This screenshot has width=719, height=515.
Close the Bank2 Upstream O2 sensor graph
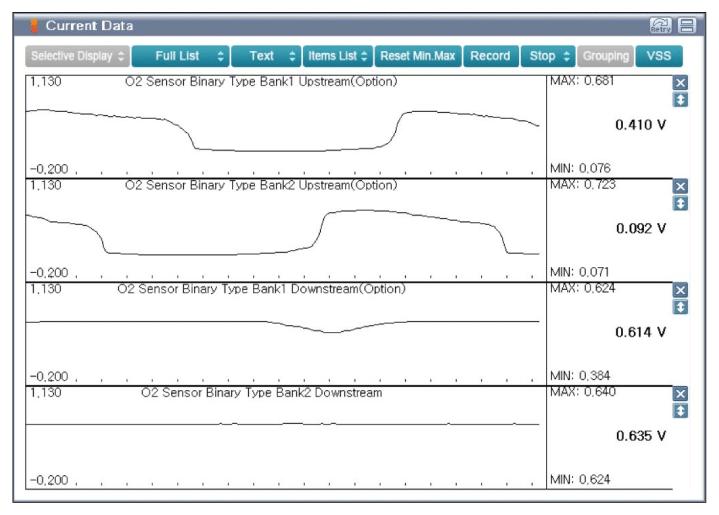pyautogui.click(x=681, y=187)
